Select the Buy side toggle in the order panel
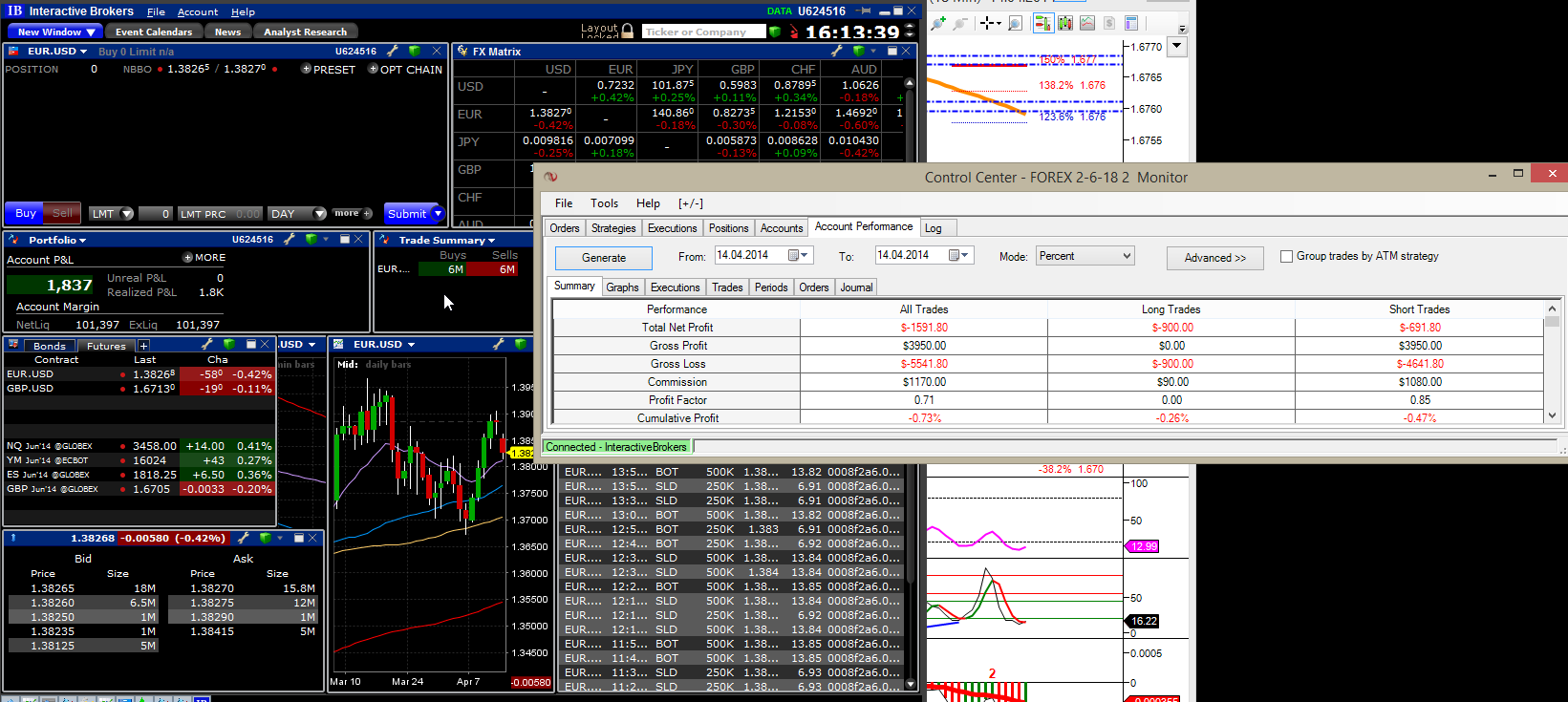 point(26,213)
